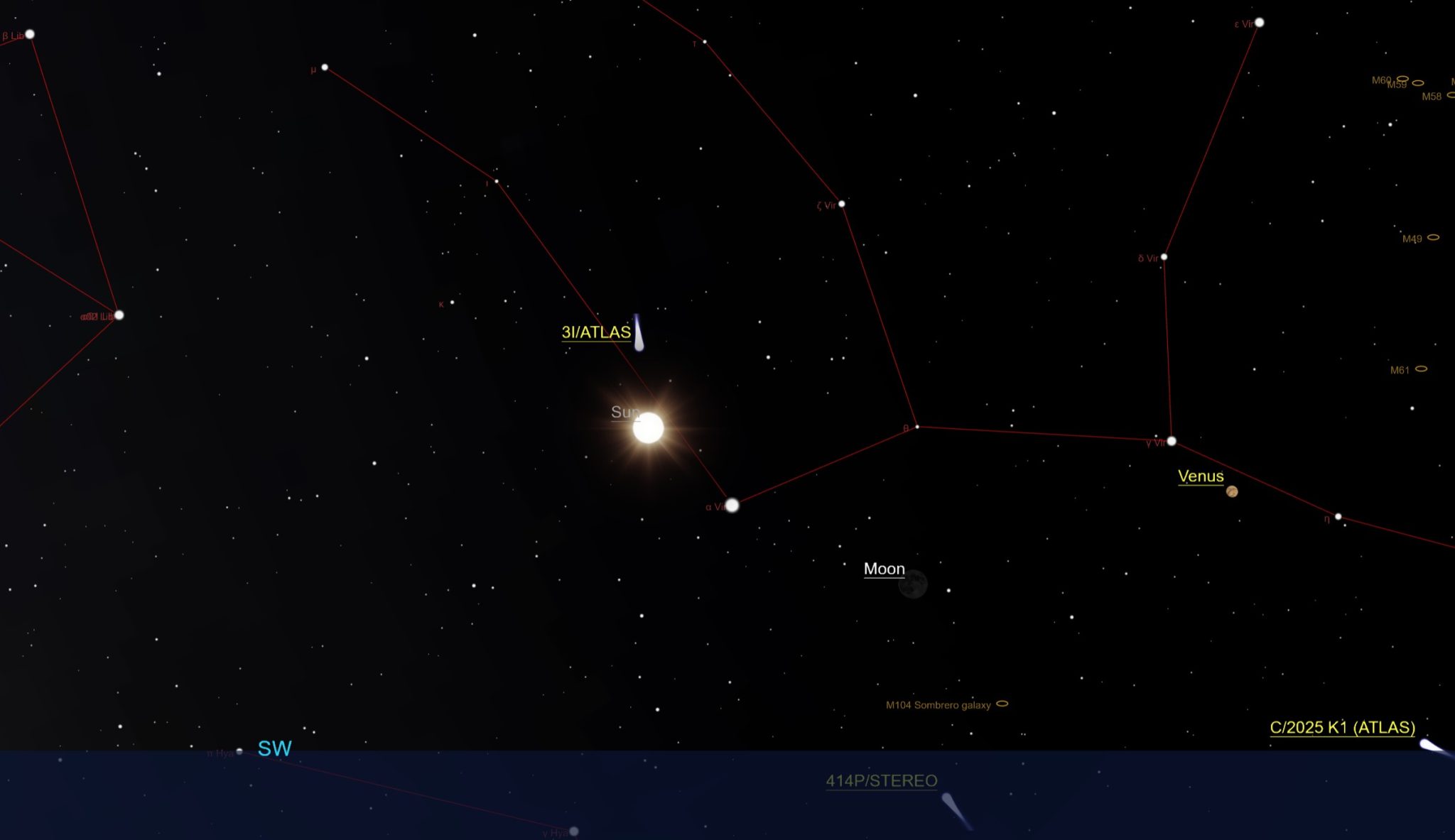Viewport: 1455px width, 840px height.
Task: Click the M104 Sombrero galaxy ellipse marker
Action: (x=1002, y=704)
